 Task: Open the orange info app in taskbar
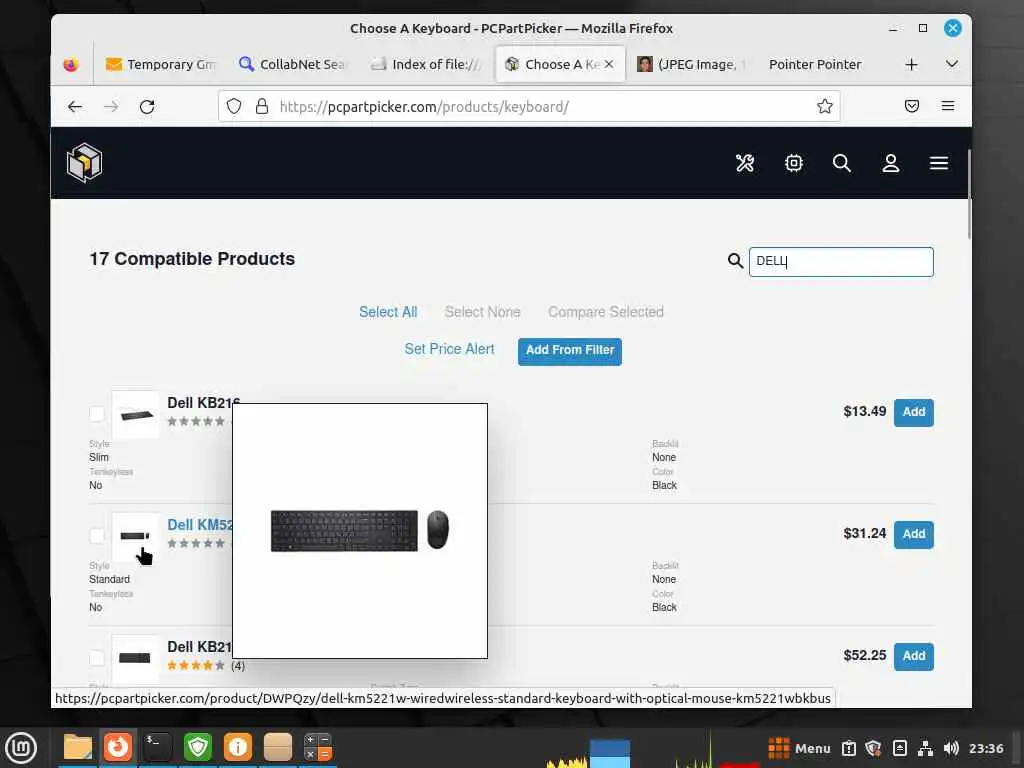[238, 748]
